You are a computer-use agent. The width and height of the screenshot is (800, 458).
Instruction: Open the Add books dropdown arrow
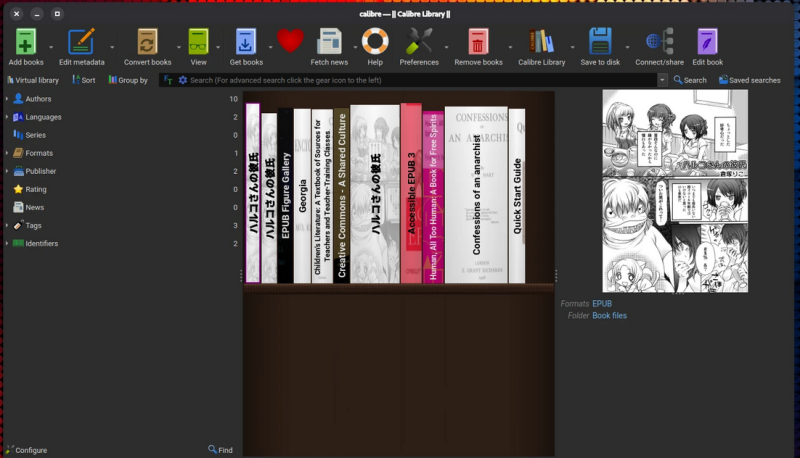click(51, 47)
